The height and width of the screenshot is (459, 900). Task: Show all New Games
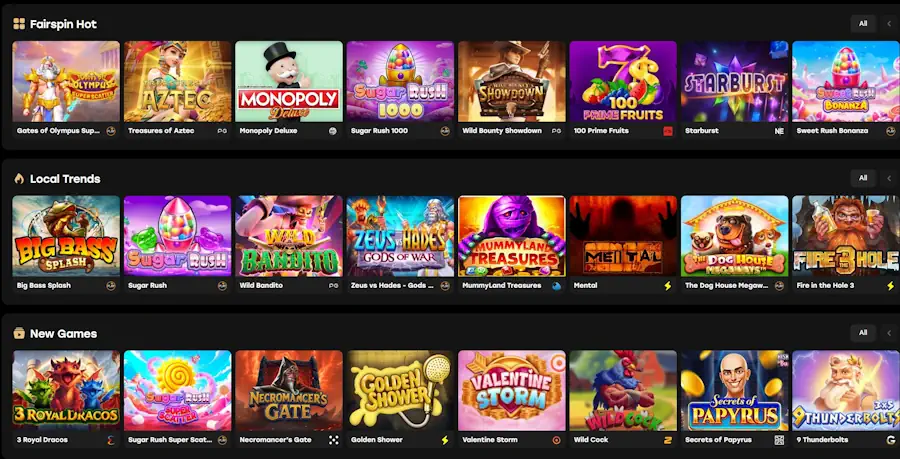click(x=863, y=333)
